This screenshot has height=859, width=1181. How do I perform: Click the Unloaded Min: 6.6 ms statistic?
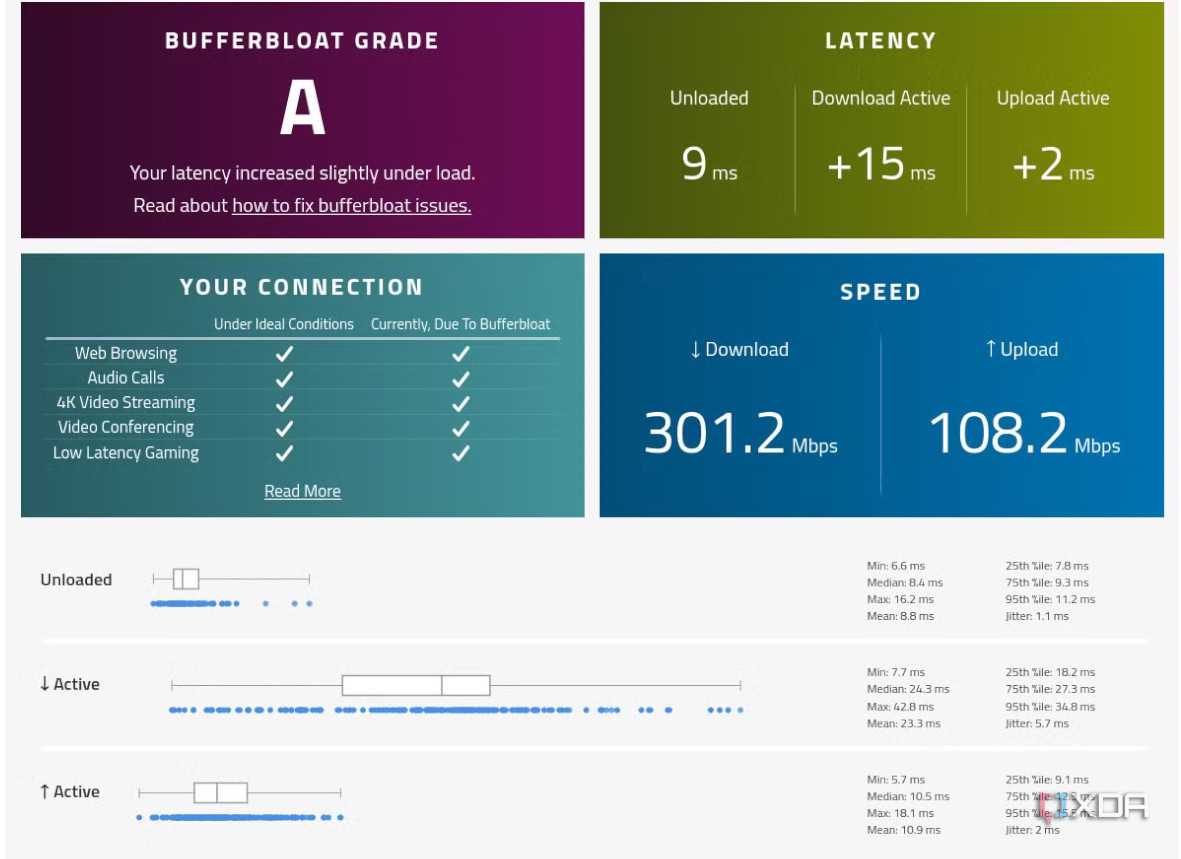(896, 566)
